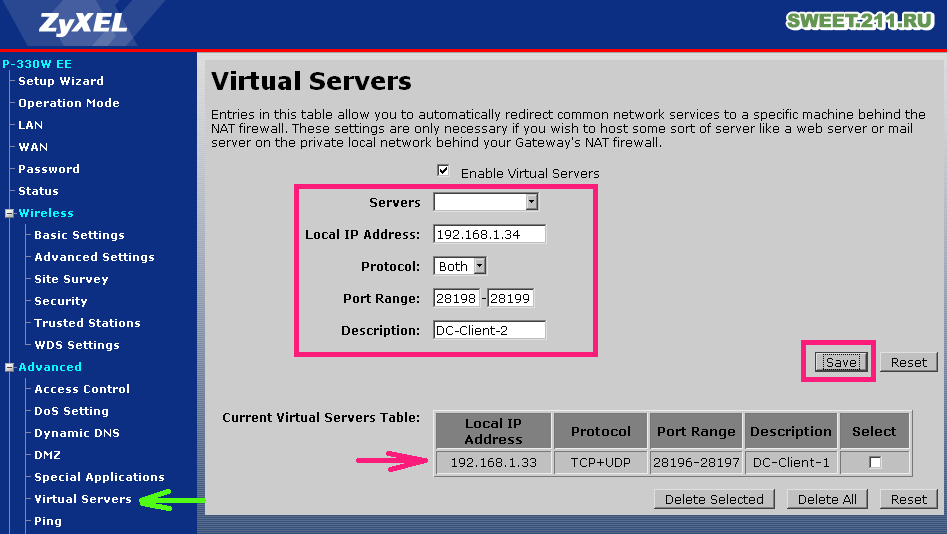
Task: Open Site Survey page
Action: 71,279
